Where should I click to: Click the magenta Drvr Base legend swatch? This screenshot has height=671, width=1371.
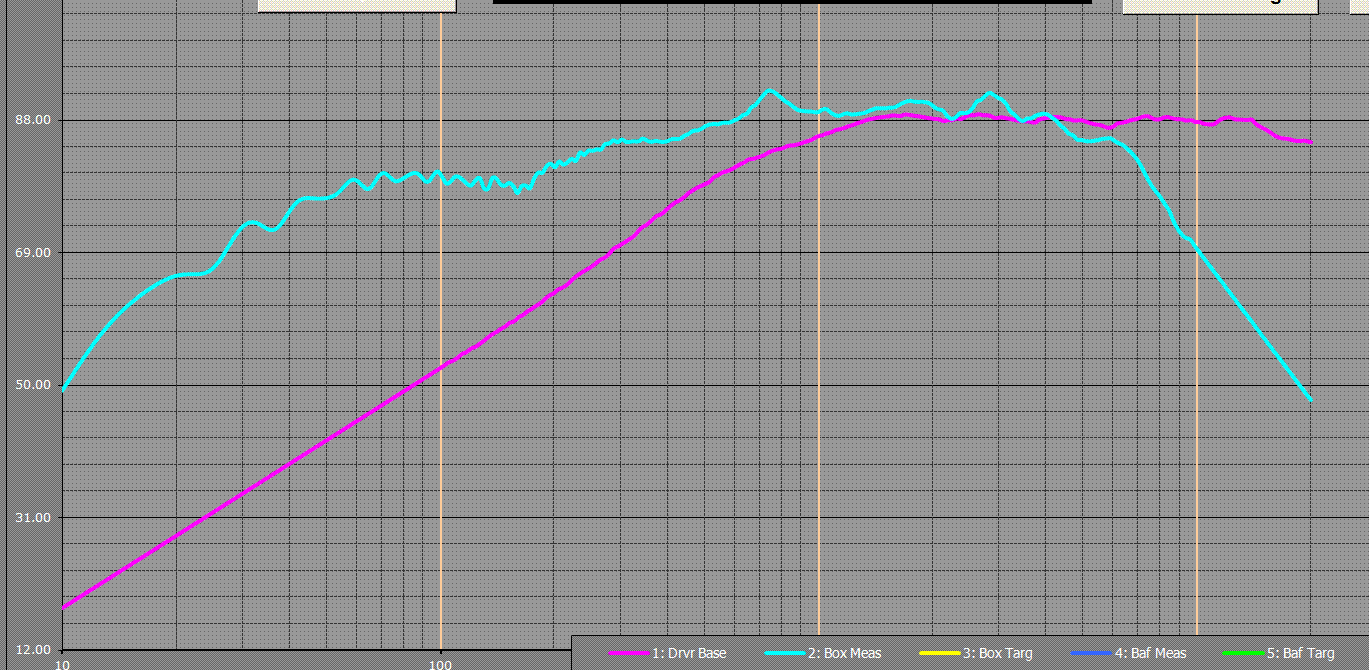[629, 654]
